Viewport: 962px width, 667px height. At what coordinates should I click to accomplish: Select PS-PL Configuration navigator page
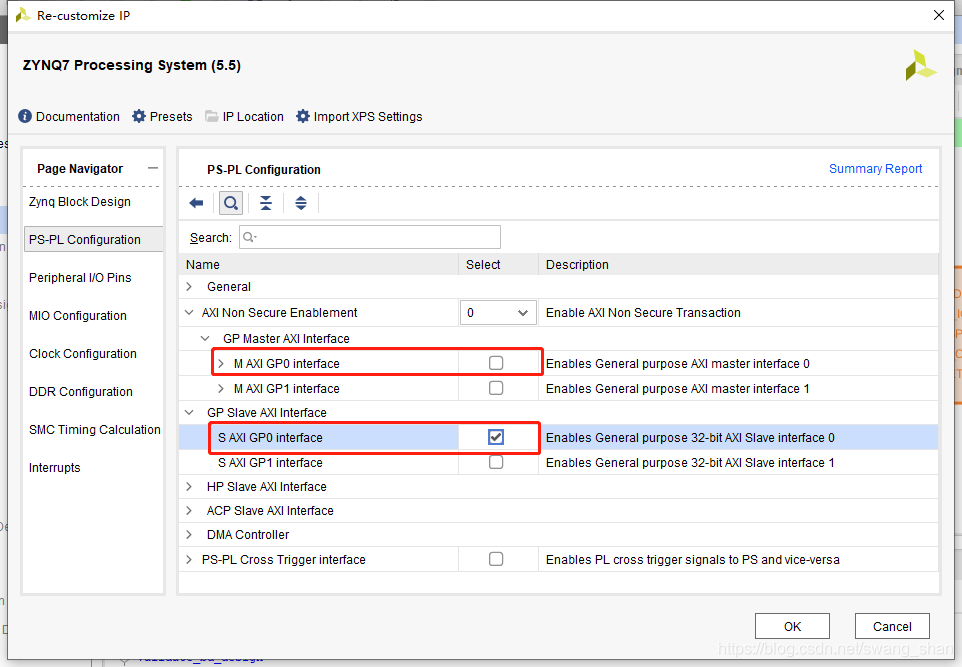tap(93, 239)
